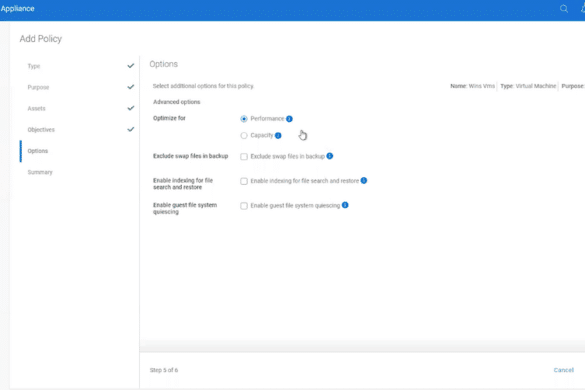Click the 'Step 5 of 6' text
585x390 pixels.
pyautogui.click(x=164, y=370)
